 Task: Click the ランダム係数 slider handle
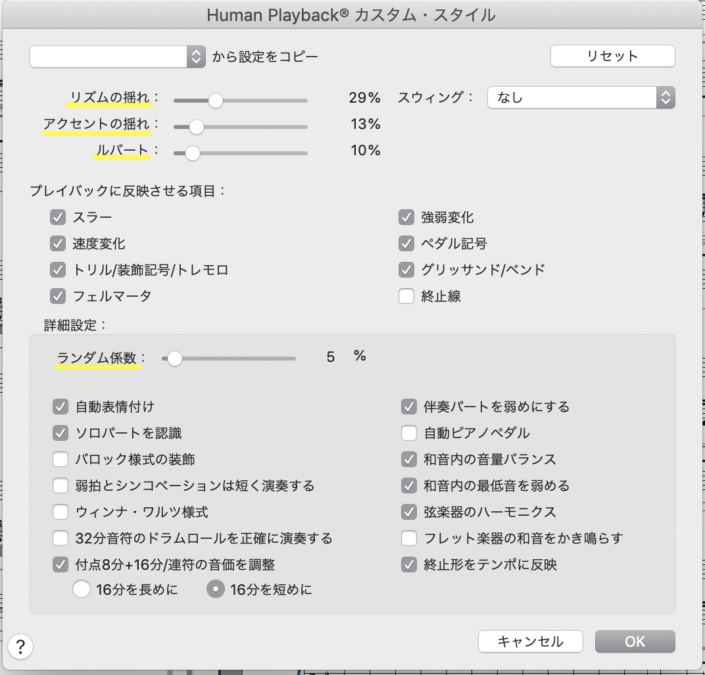tap(174, 358)
